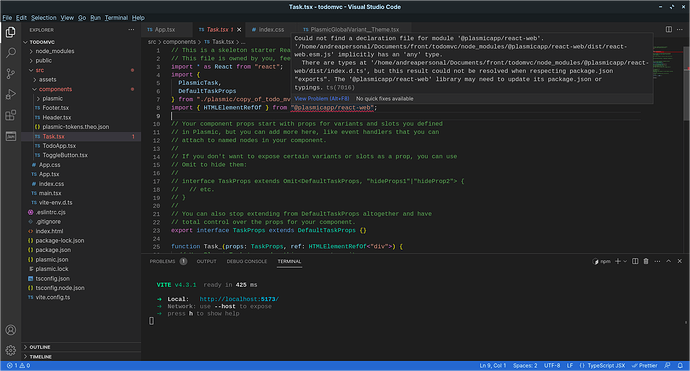Create a new terminal with plus icon

click(x=617, y=261)
